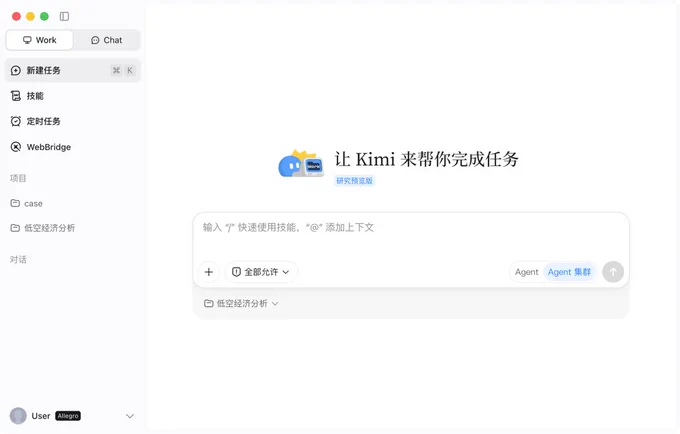Toggle the sidebar panel icon

pos(64,16)
